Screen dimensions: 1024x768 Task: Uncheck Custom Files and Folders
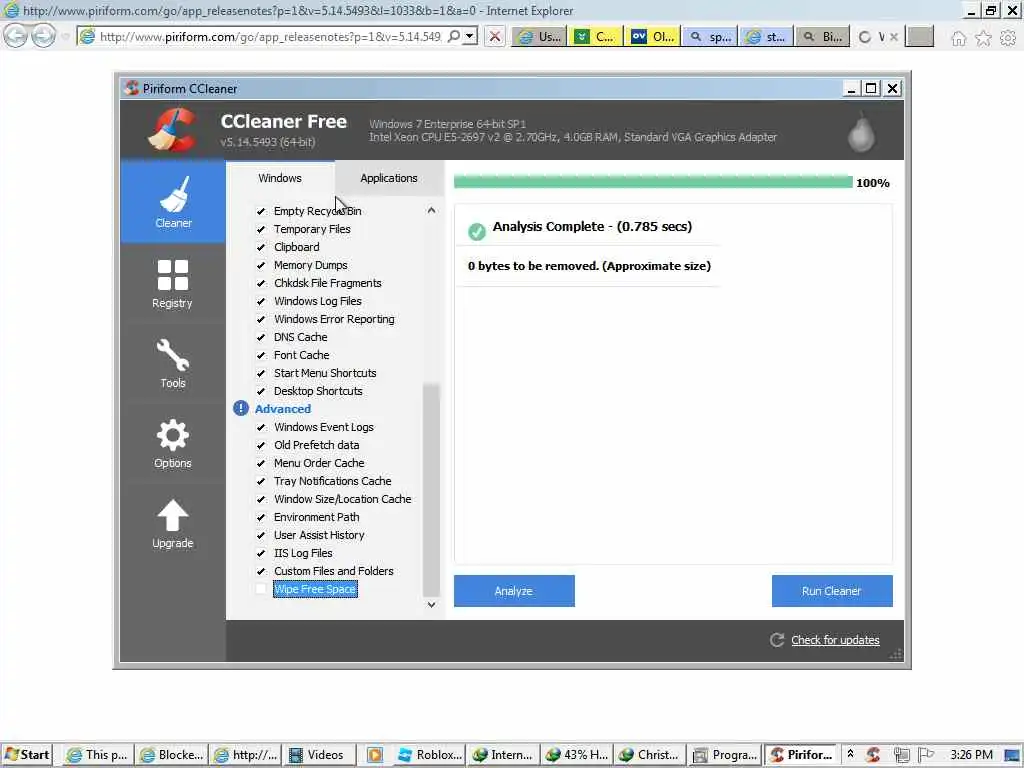pos(261,571)
